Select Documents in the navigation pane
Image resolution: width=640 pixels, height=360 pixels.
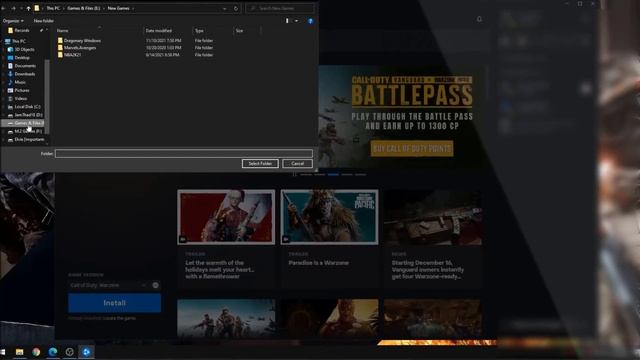point(25,66)
